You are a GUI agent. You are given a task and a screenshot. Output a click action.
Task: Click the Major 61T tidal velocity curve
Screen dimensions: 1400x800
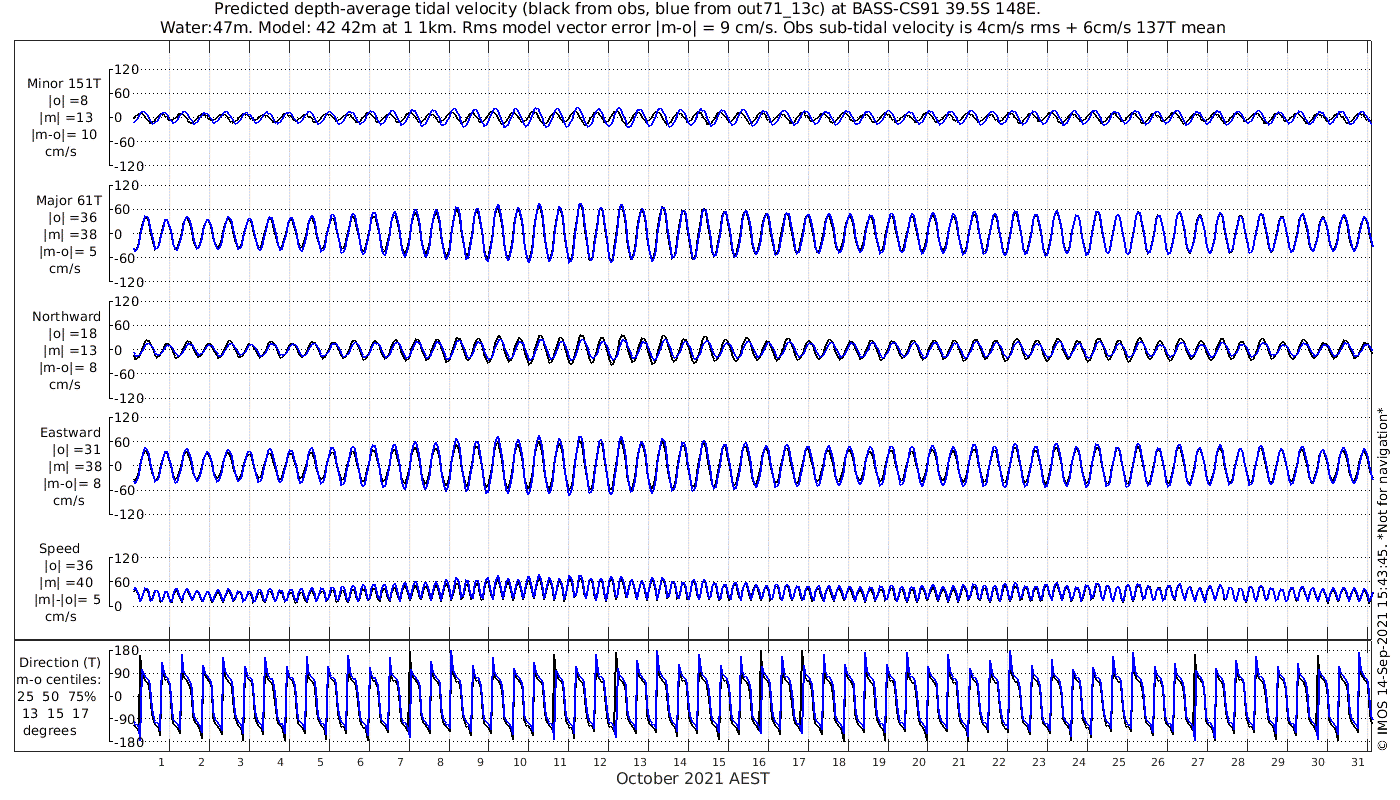pyautogui.click(x=752, y=234)
